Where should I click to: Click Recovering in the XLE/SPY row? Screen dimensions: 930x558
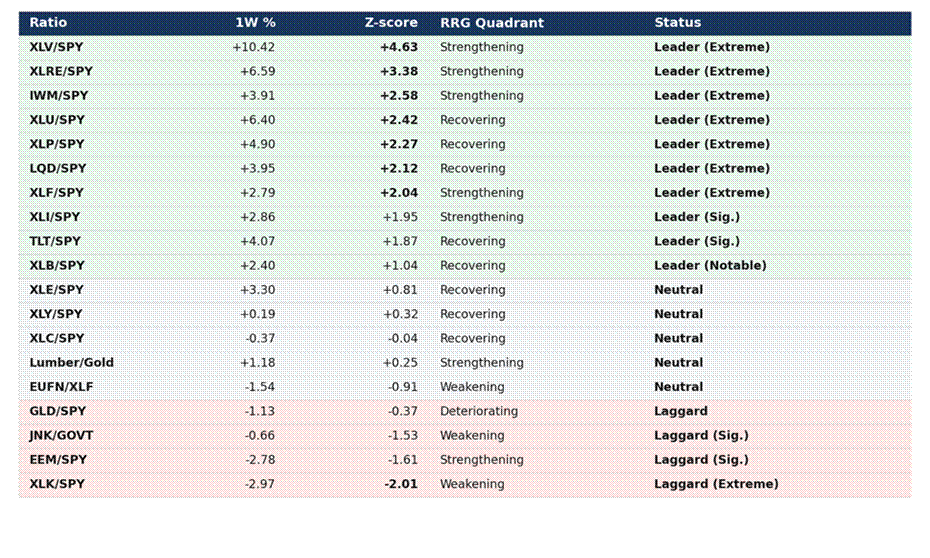(473, 290)
